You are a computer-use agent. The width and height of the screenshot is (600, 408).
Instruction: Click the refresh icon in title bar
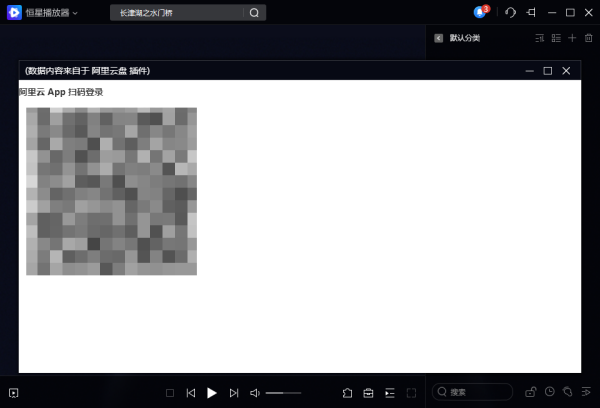[510, 12]
